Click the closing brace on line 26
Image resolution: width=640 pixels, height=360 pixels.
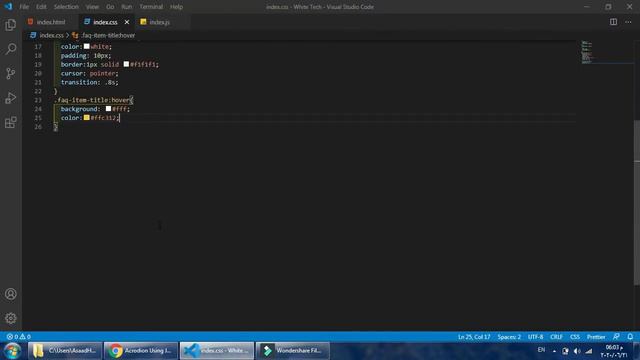tap(56, 127)
